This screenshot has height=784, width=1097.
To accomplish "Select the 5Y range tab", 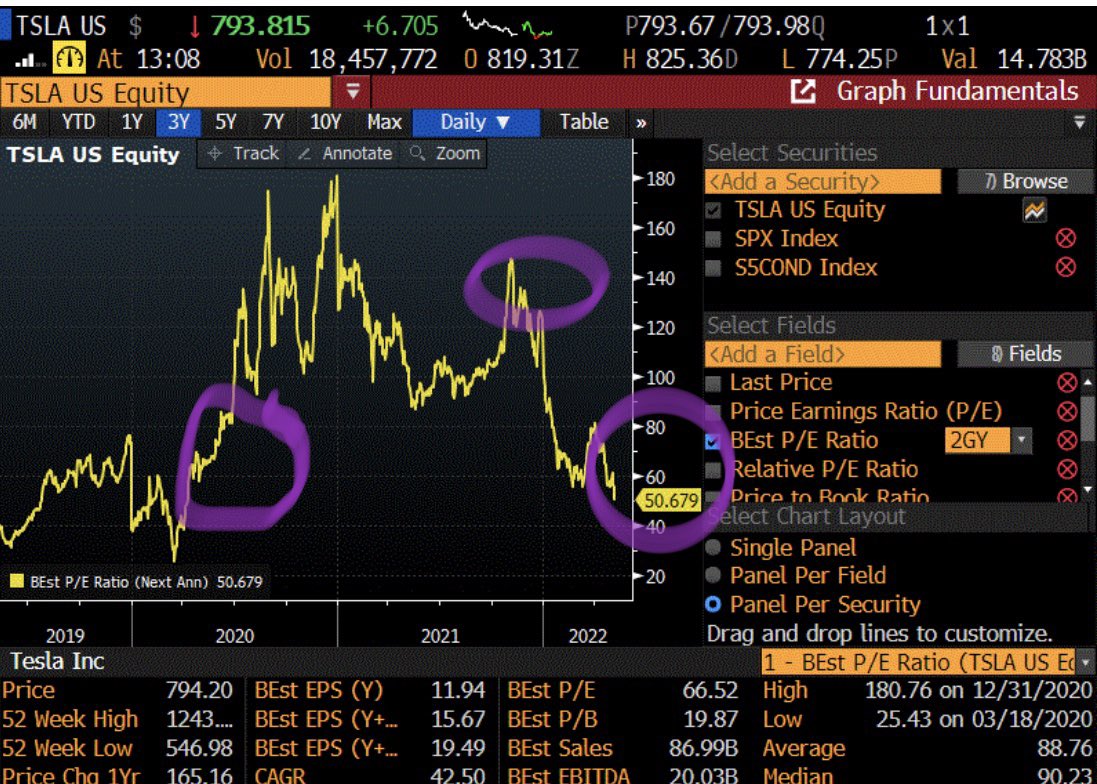I will click(225, 122).
